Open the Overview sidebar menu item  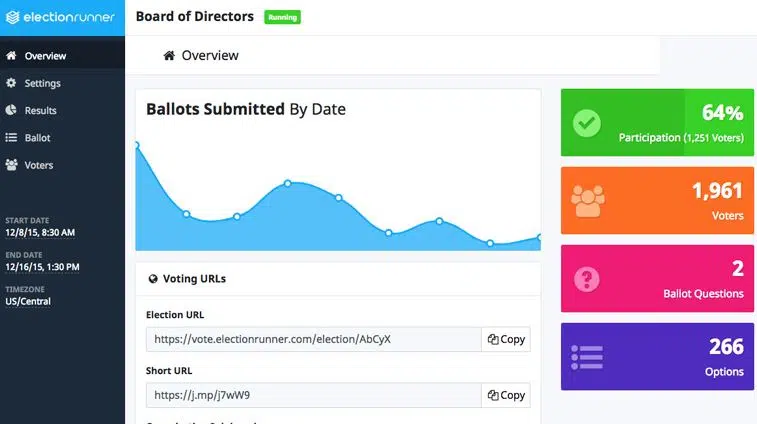point(62,56)
